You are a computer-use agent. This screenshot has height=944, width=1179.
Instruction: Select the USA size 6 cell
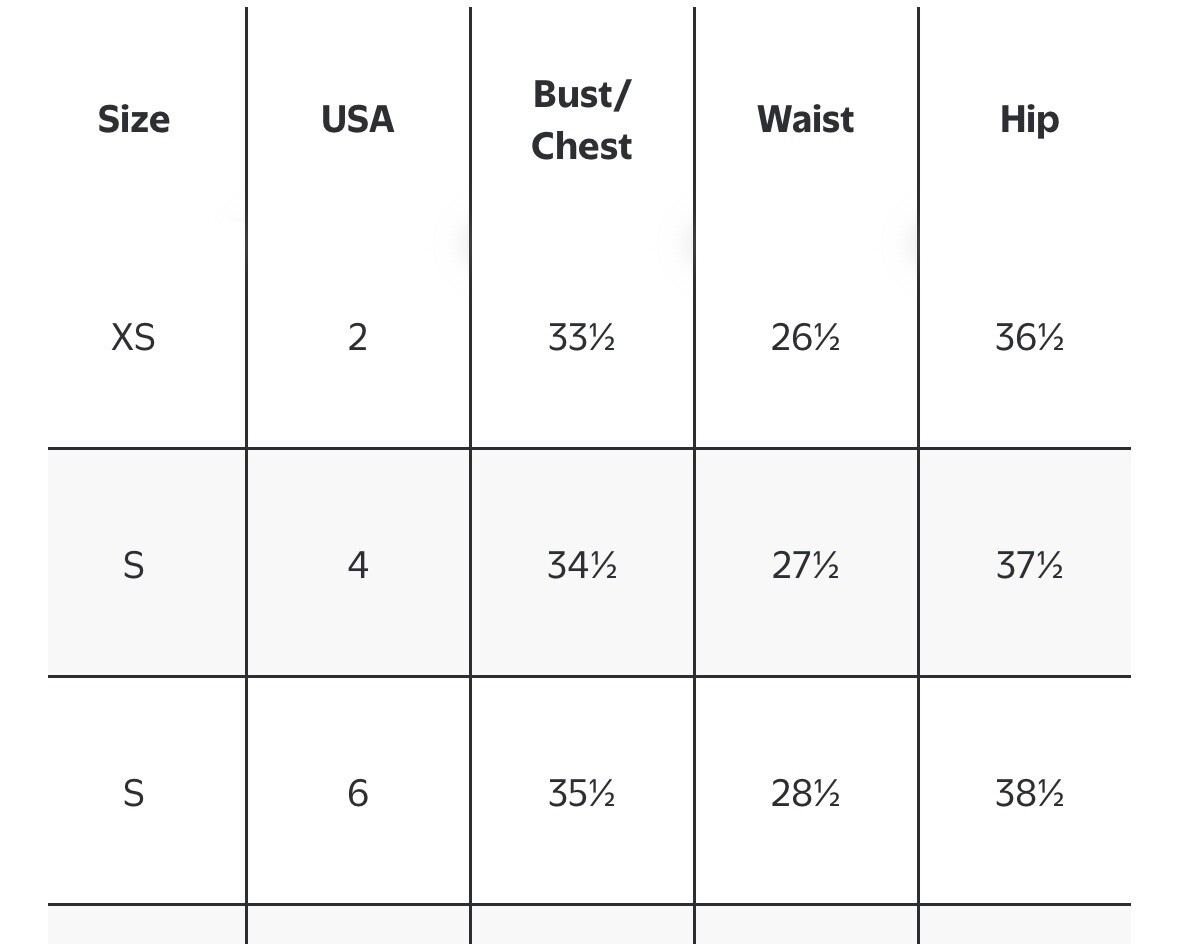[358, 793]
